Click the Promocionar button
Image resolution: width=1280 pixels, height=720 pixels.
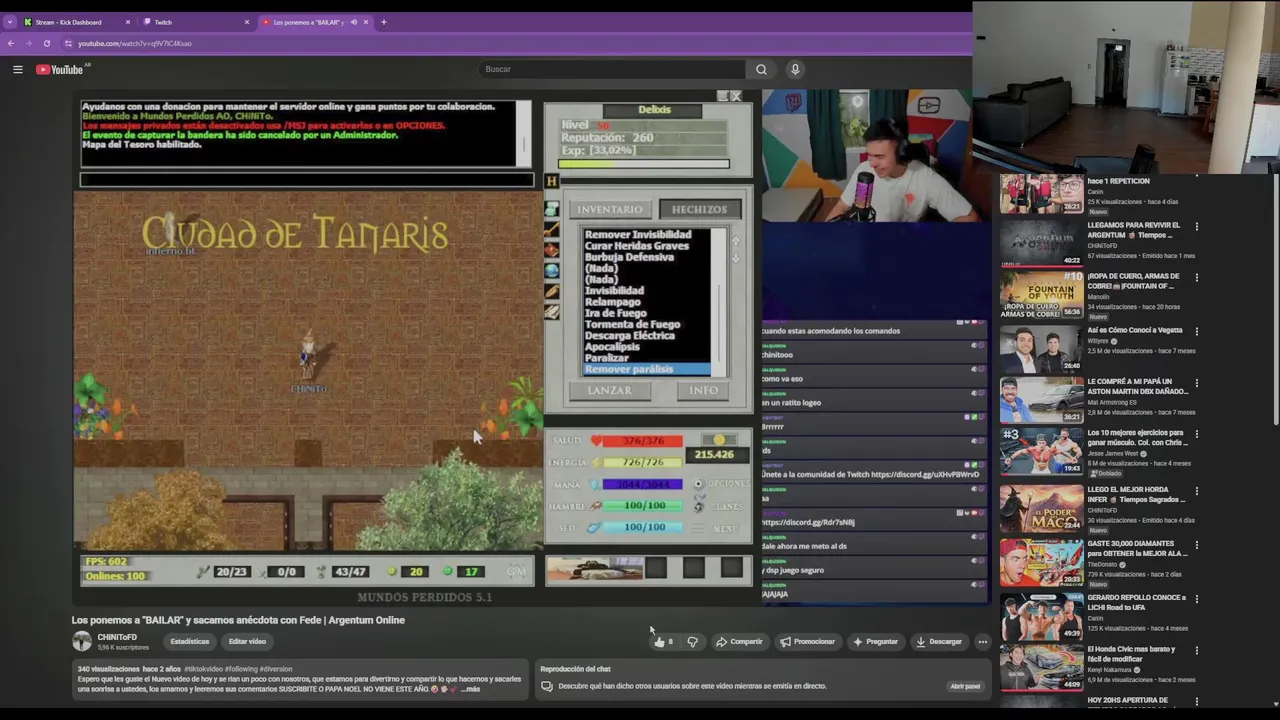point(807,642)
